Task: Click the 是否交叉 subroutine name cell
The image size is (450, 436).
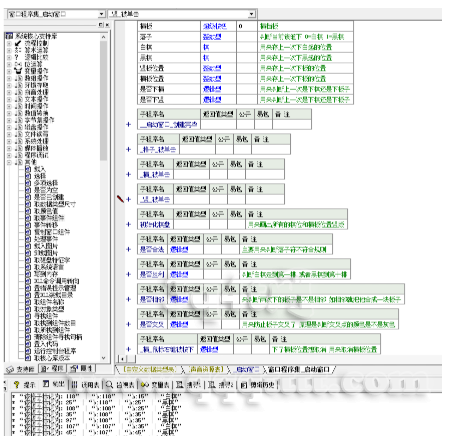Action: point(152,325)
